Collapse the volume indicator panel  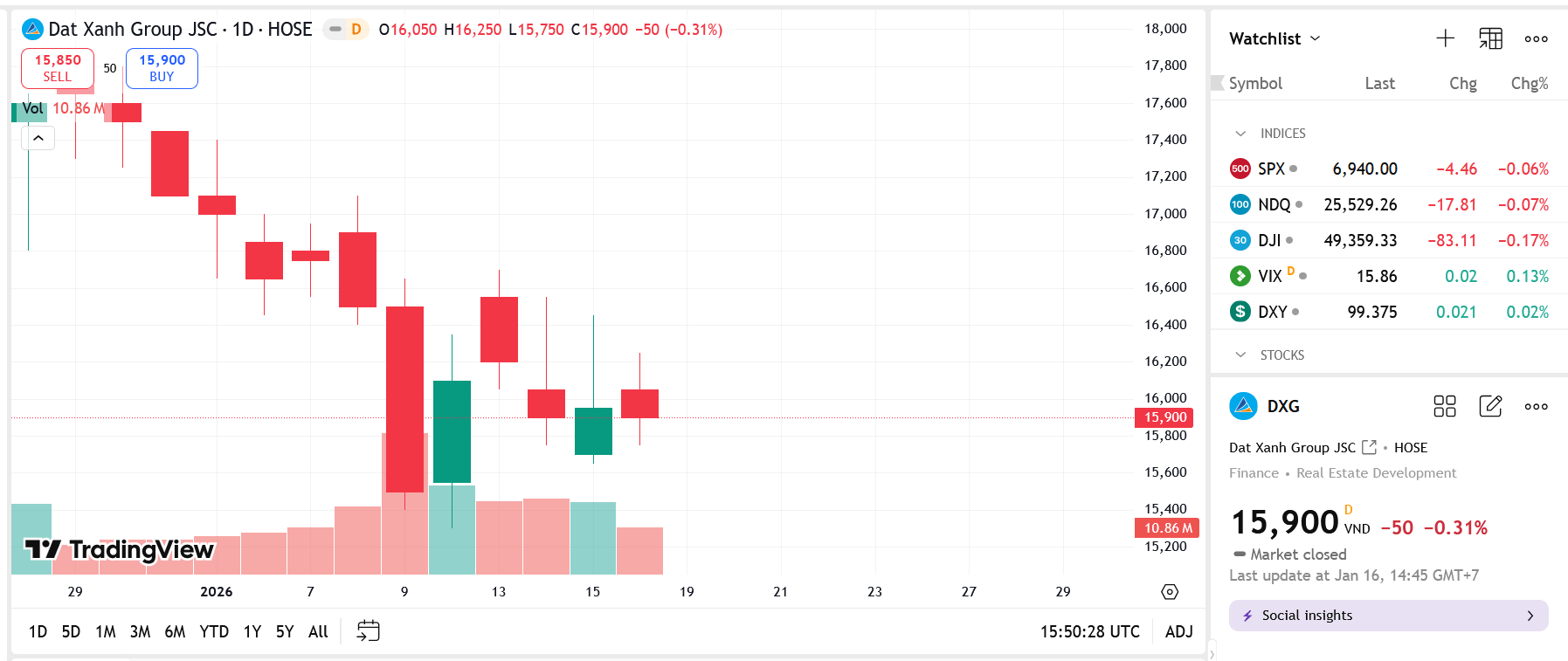pos(38,137)
